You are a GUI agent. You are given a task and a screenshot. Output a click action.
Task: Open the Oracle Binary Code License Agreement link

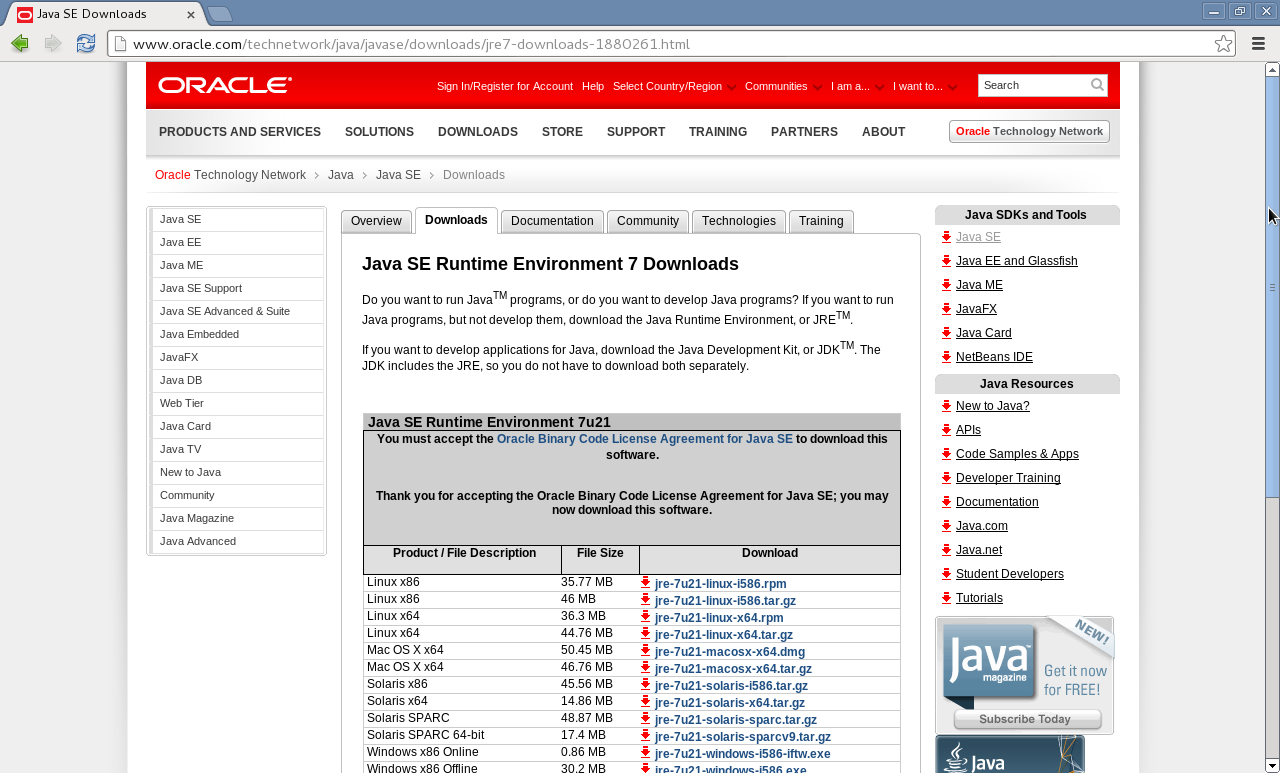(x=645, y=439)
